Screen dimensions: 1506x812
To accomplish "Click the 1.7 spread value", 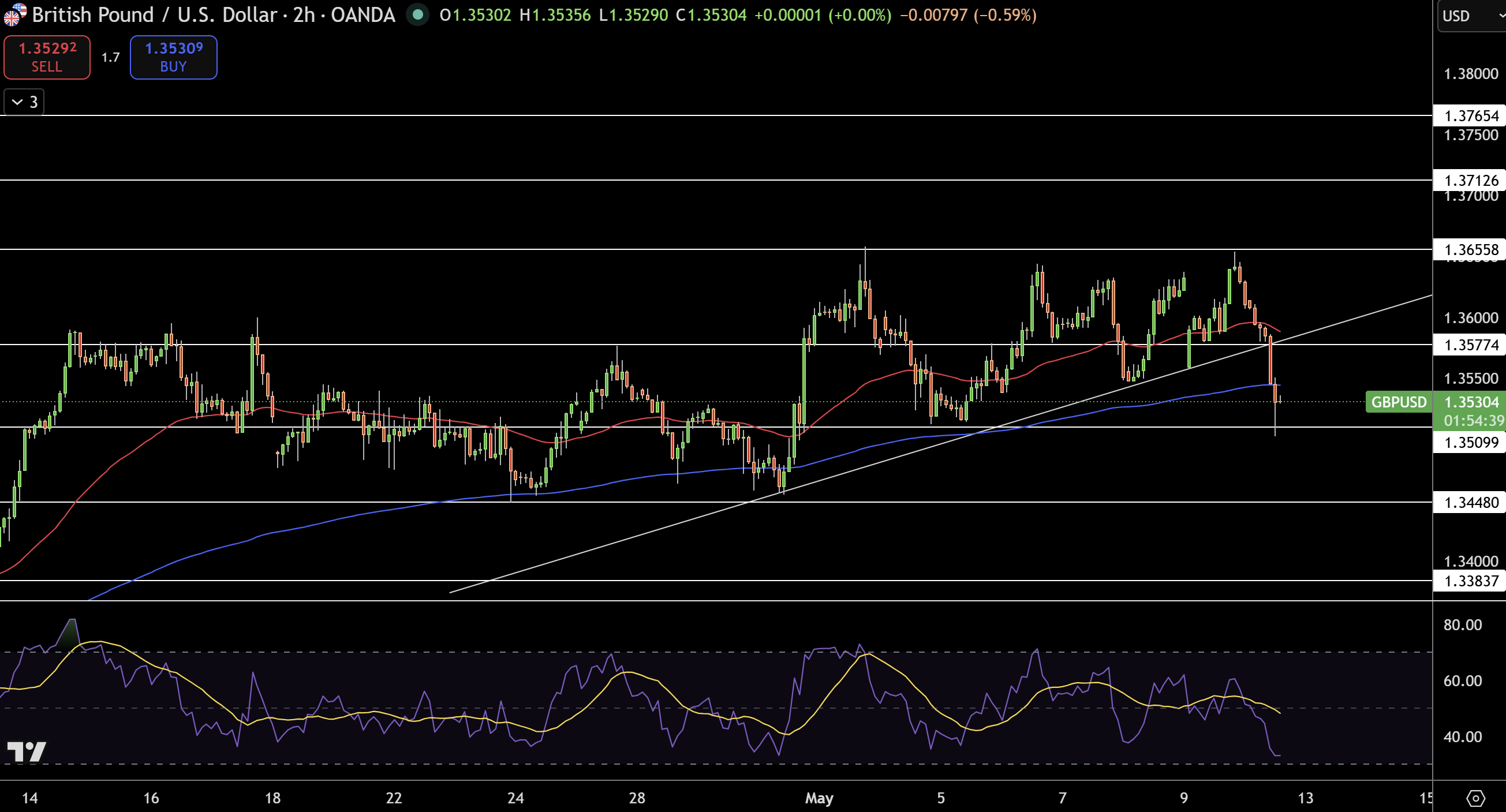I will coord(110,57).
